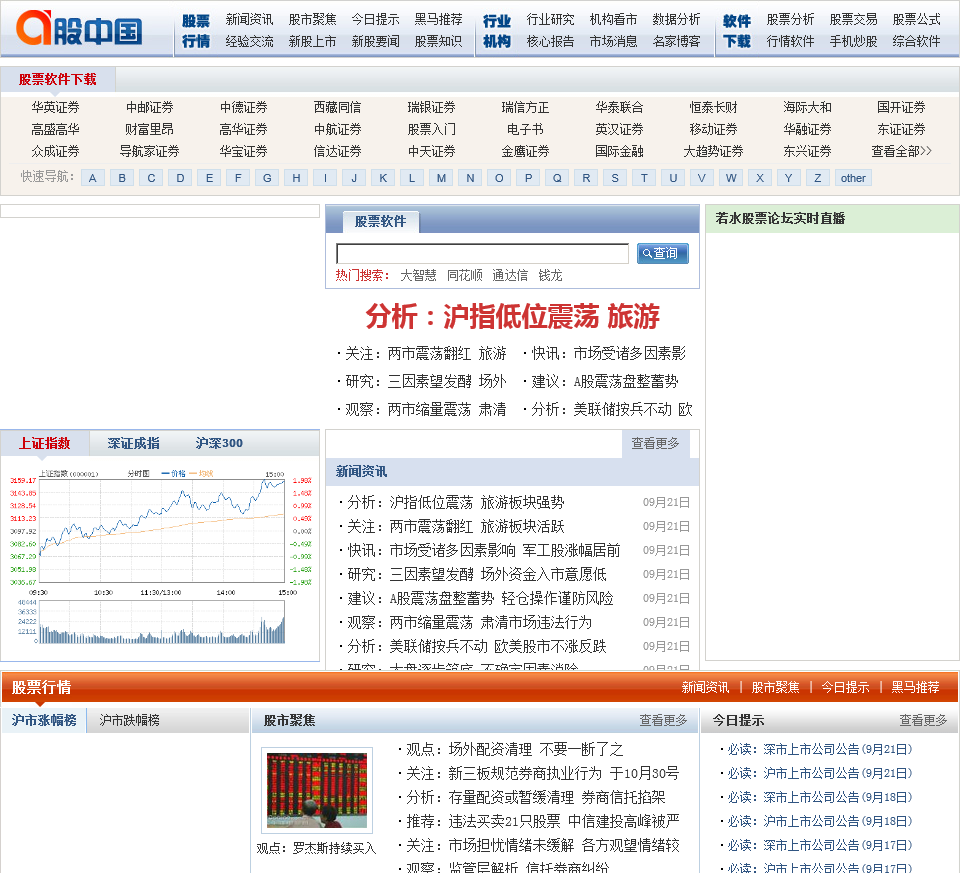Click 查看更多 in the 股市聚焦 header
Image resolution: width=960 pixels, height=873 pixels.
(x=664, y=721)
